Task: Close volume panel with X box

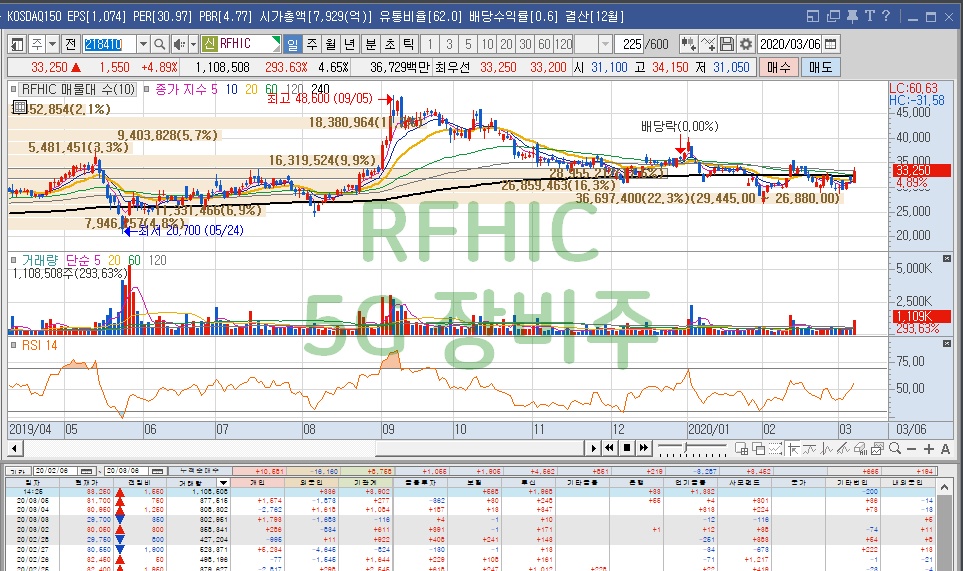Action: click(946, 259)
